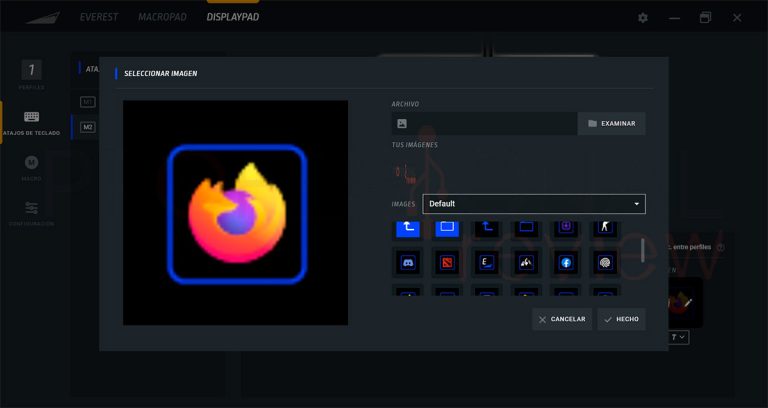
Task: Open dropdown beside number 7 background
Action: point(679,337)
